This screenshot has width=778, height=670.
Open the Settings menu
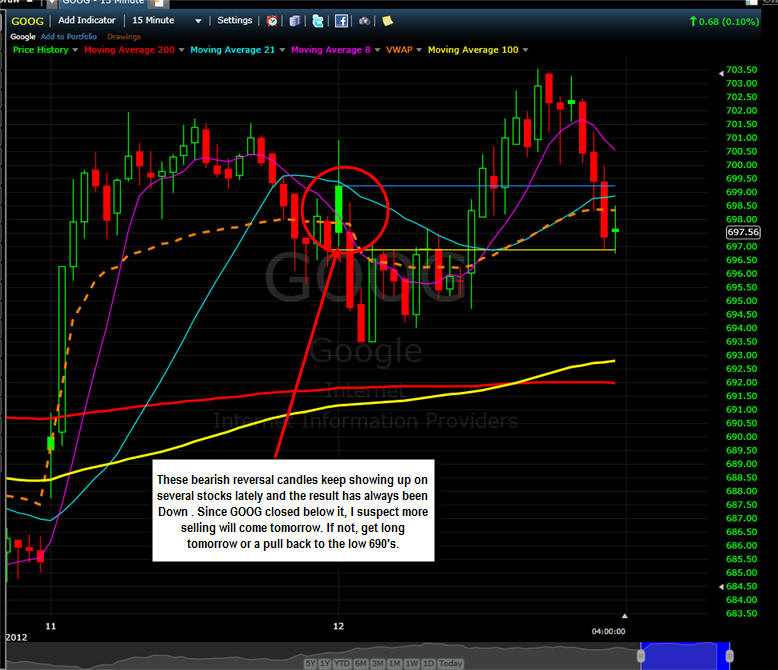(x=235, y=20)
